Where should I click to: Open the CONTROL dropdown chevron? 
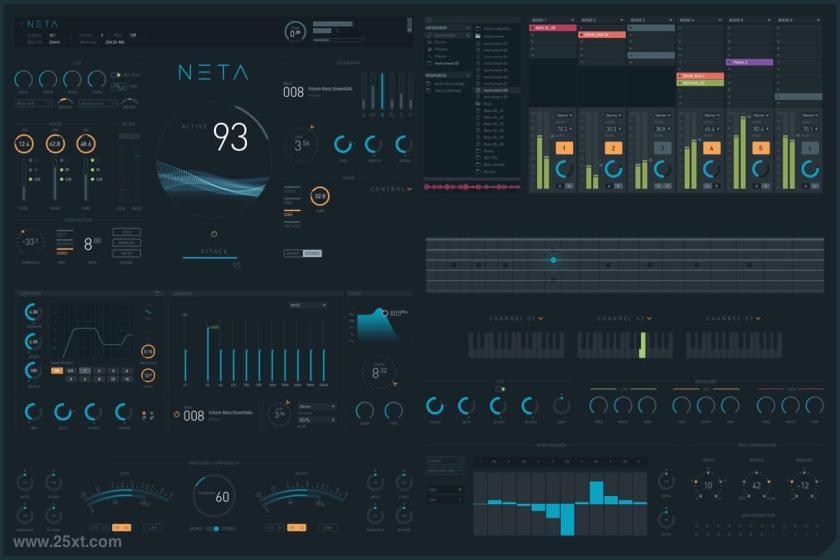coord(410,189)
